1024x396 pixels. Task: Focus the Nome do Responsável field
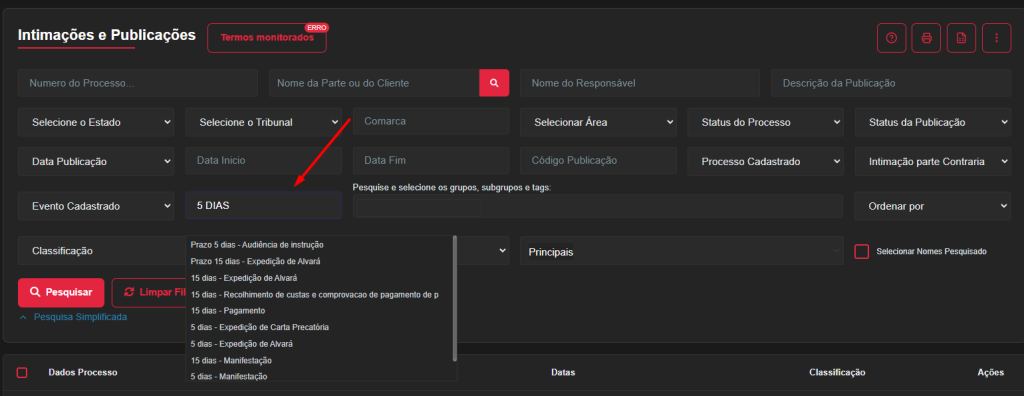pos(640,83)
